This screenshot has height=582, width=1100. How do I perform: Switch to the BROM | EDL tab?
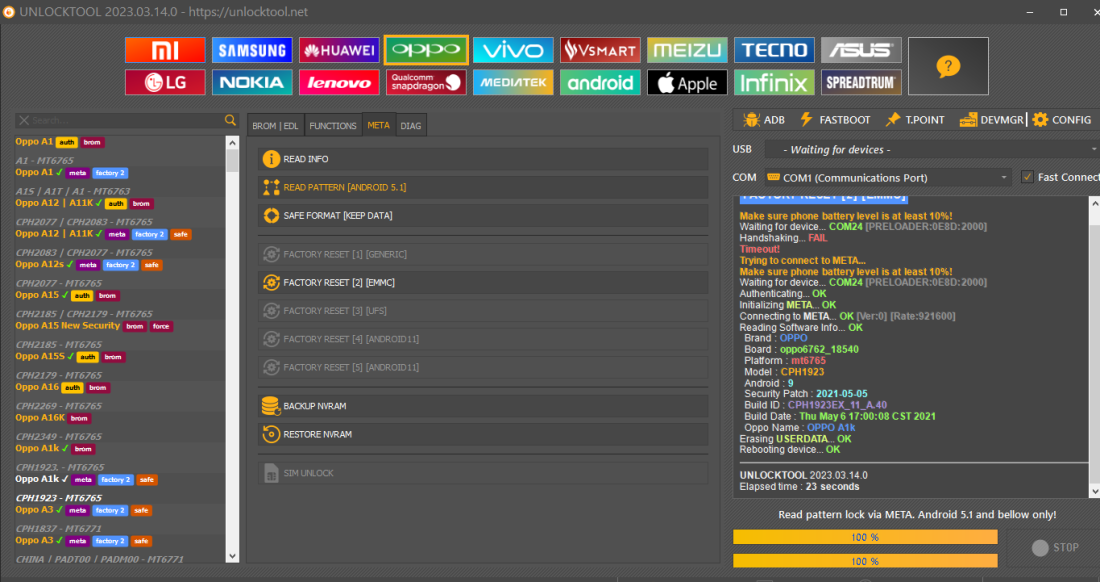pyautogui.click(x=275, y=126)
